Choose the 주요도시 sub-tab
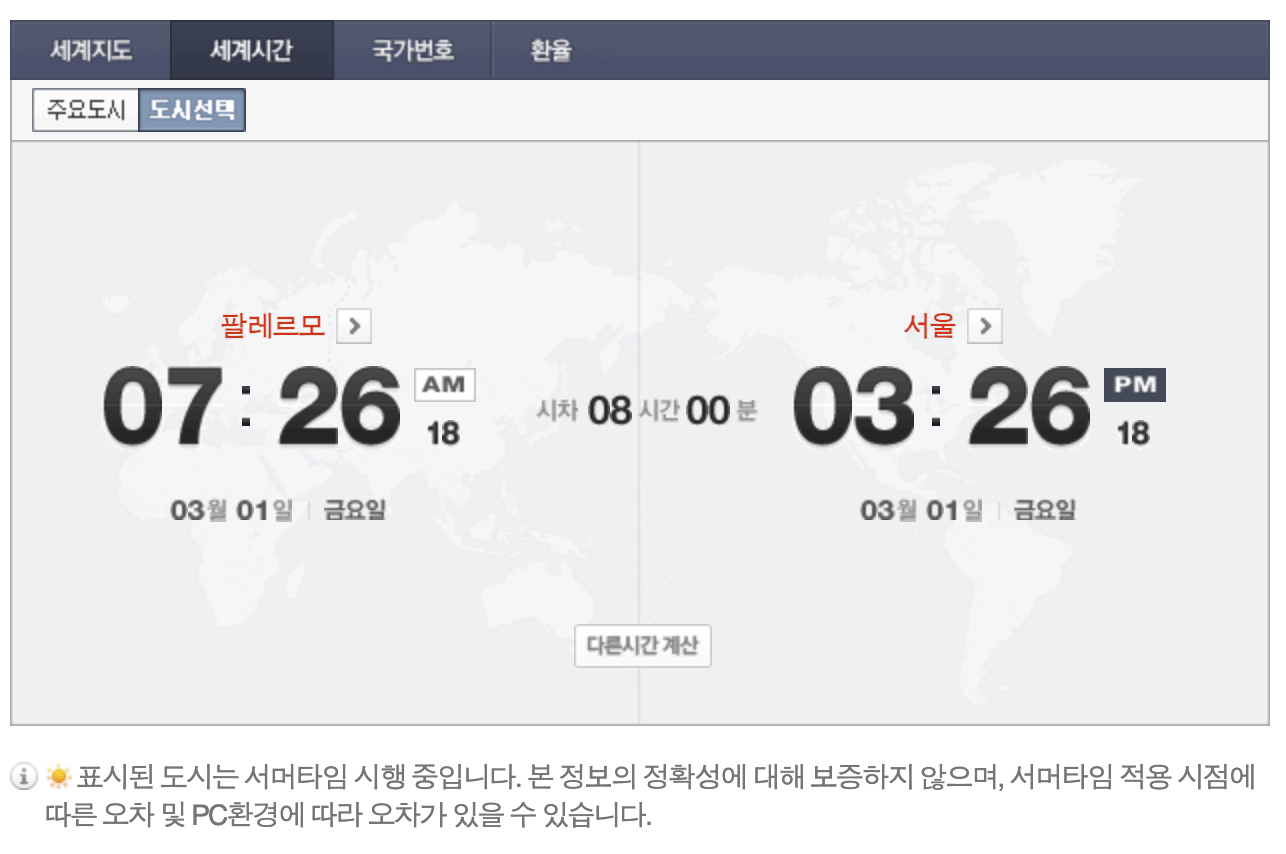This screenshot has width=1286, height=854. point(86,111)
